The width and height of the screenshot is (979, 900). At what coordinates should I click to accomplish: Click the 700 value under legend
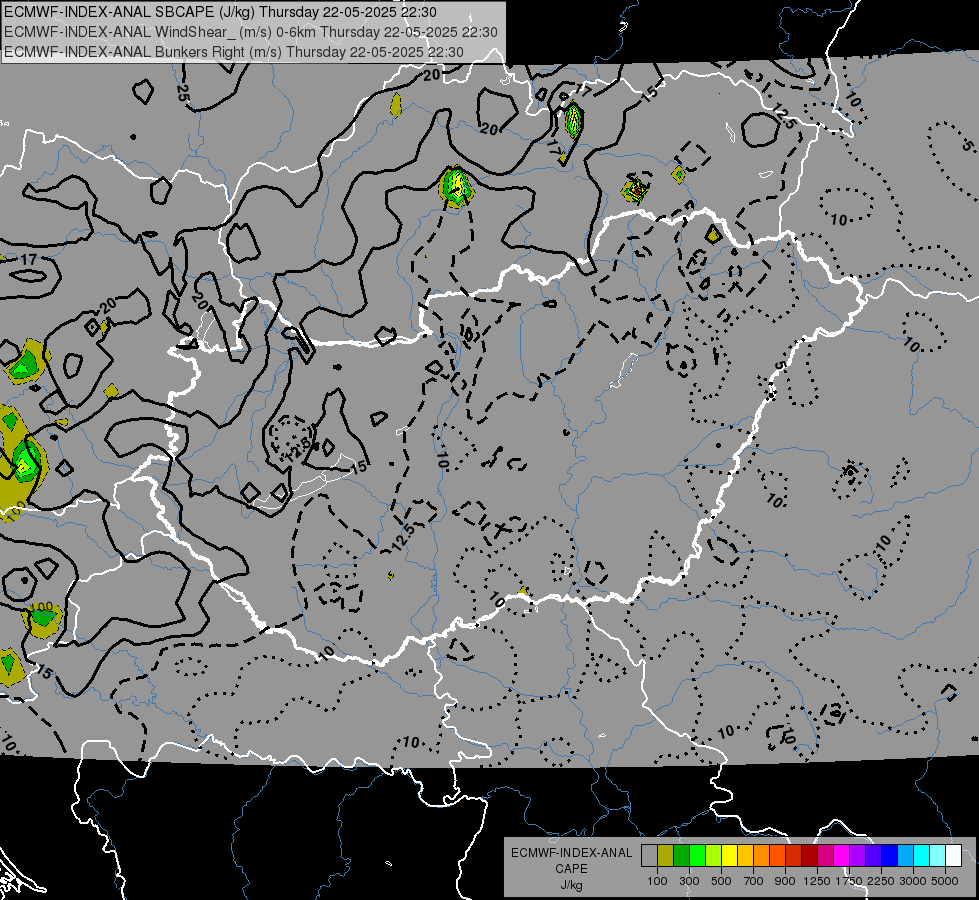click(x=753, y=881)
